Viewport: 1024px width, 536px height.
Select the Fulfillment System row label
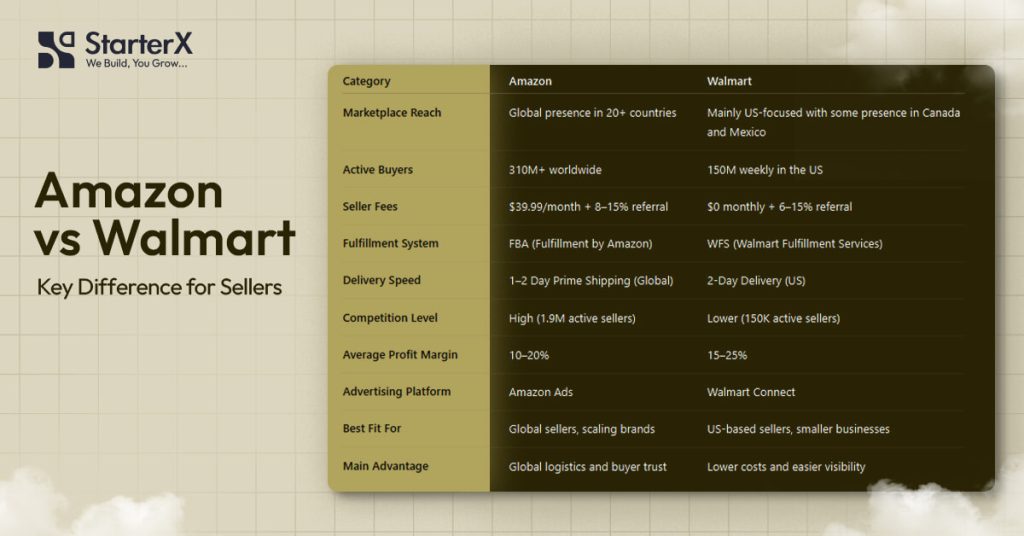point(390,244)
